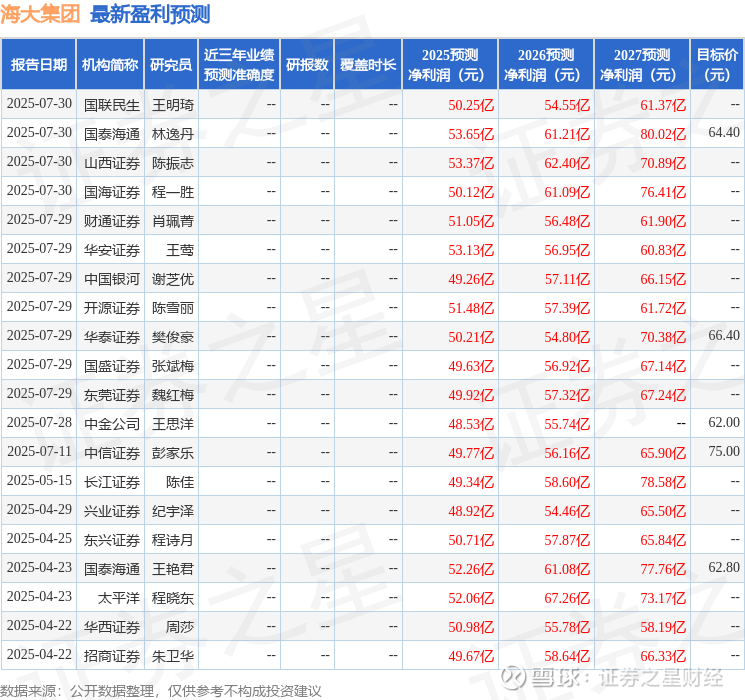Click target price 62.00
The height and width of the screenshot is (700, 745).
(x=724, y=422)
